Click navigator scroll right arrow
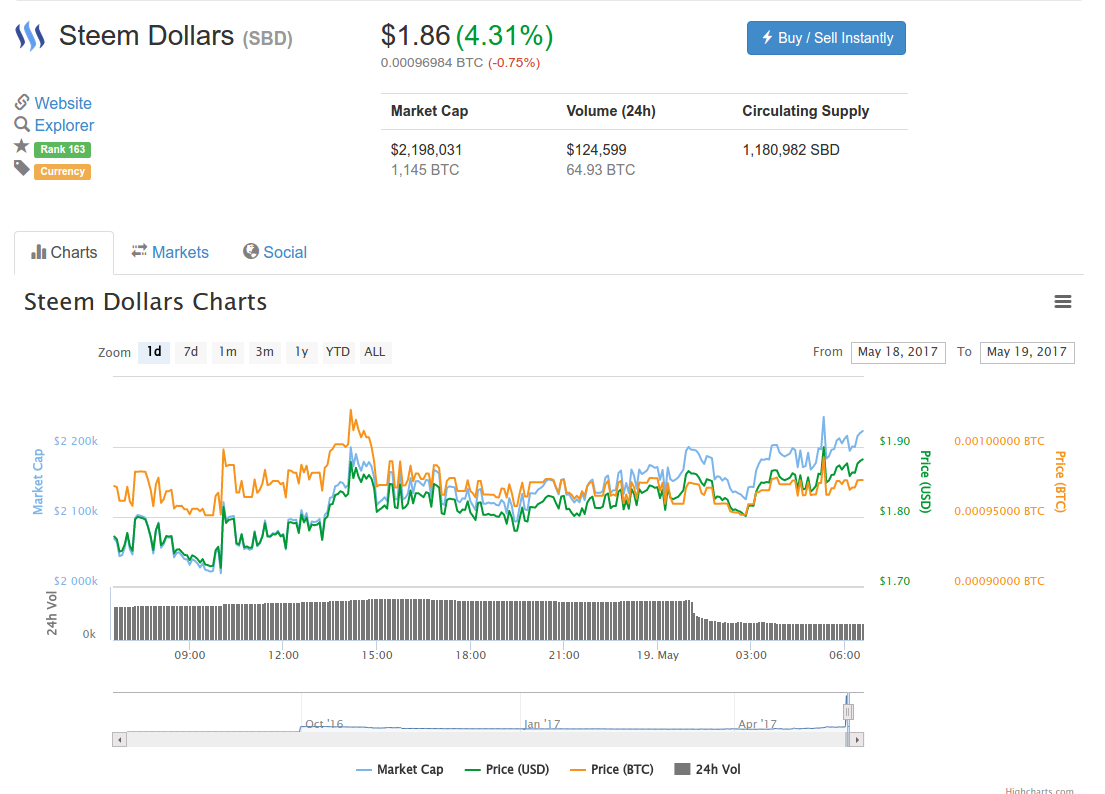This screenshot has width=1105, height=794. [856, 740]
